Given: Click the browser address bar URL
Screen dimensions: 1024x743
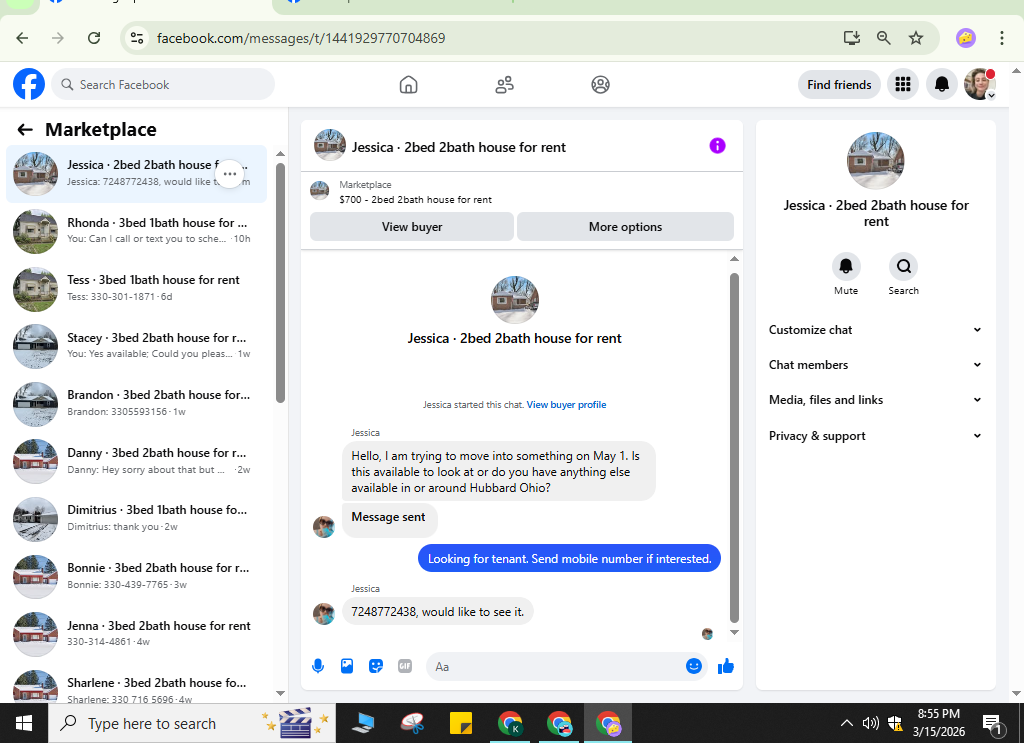Looking at the screenshot, I should point(301,38).
